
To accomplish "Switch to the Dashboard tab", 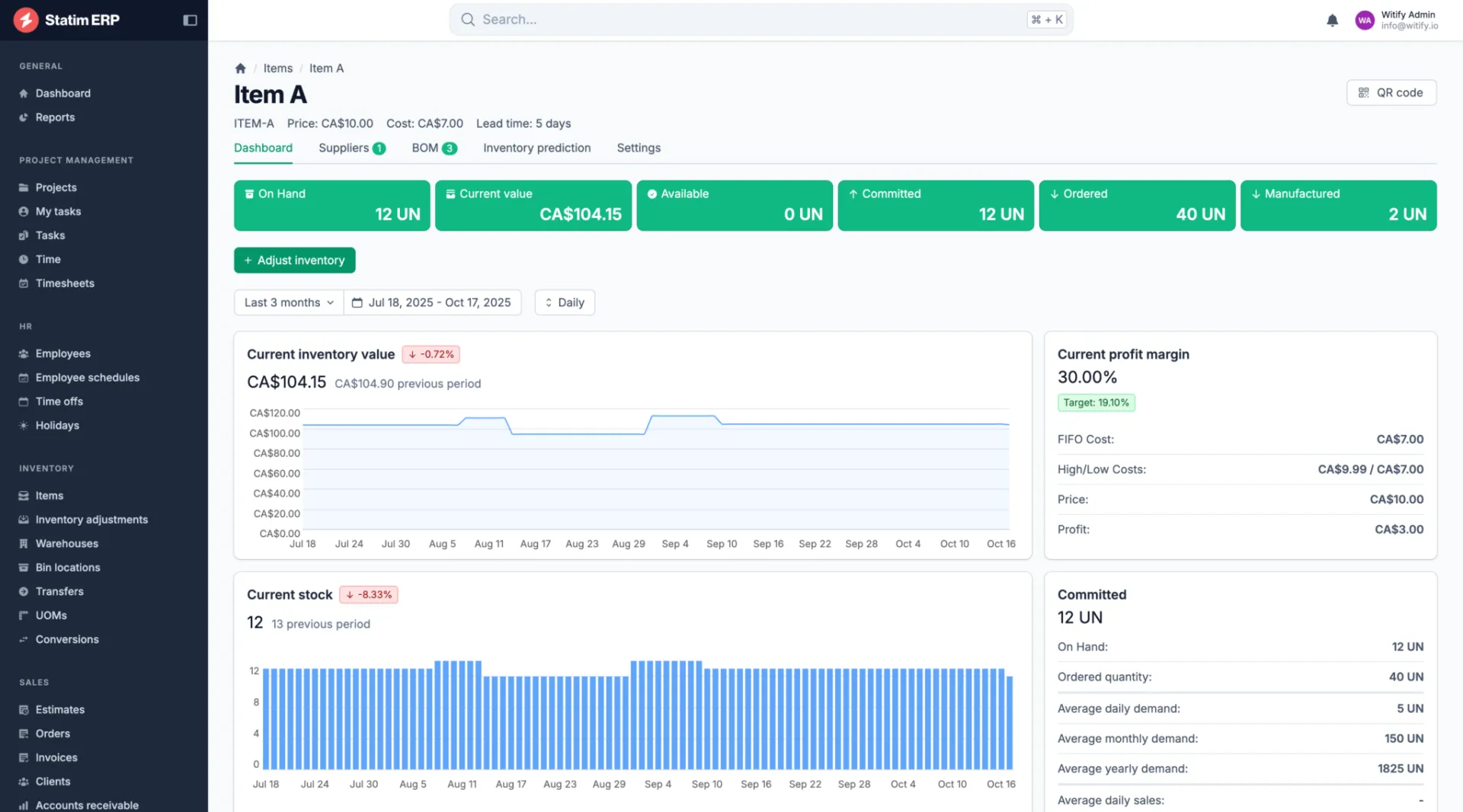I will [263, 148].
